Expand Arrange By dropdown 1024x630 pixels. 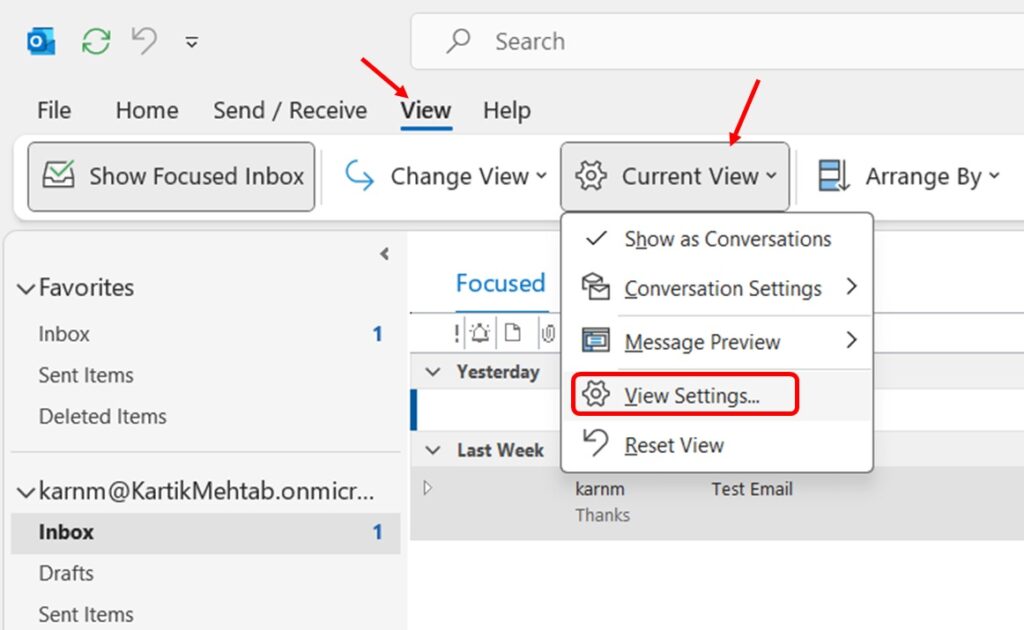(909, 176)
